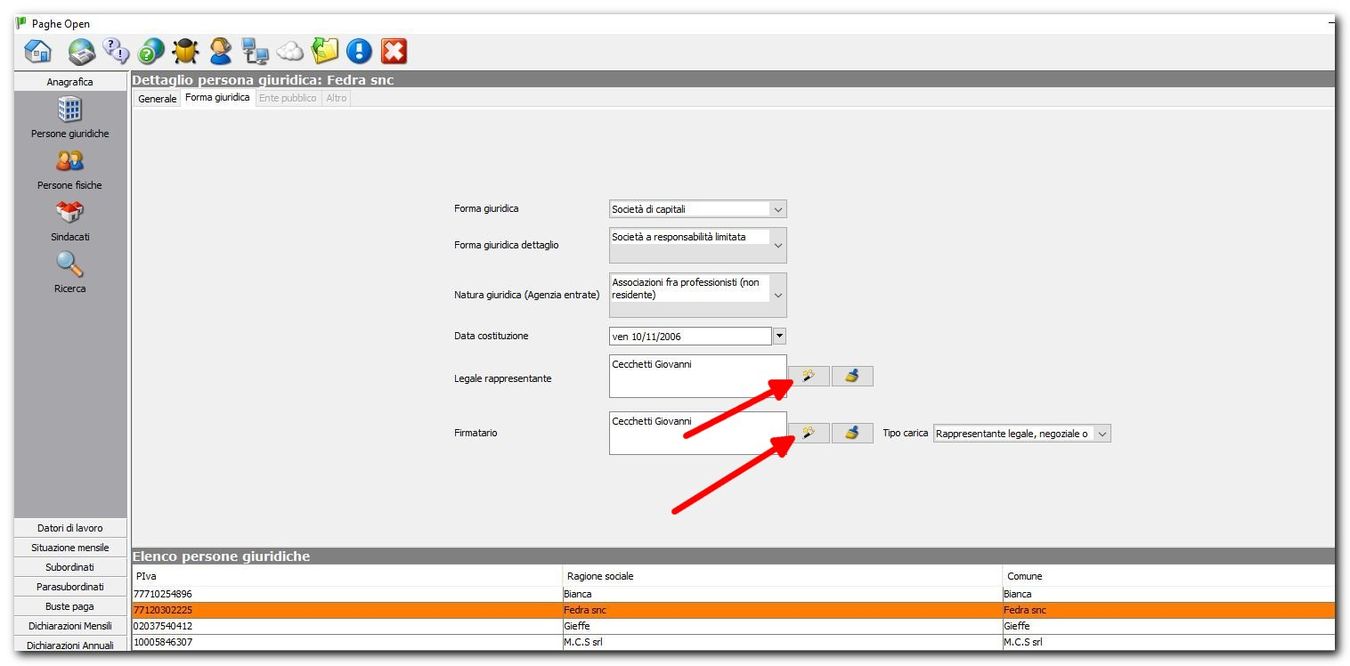The width and height of the screenshot is (1350, 666).
Task: Expand the Forma giuridica dropdown
Action: 778,210
